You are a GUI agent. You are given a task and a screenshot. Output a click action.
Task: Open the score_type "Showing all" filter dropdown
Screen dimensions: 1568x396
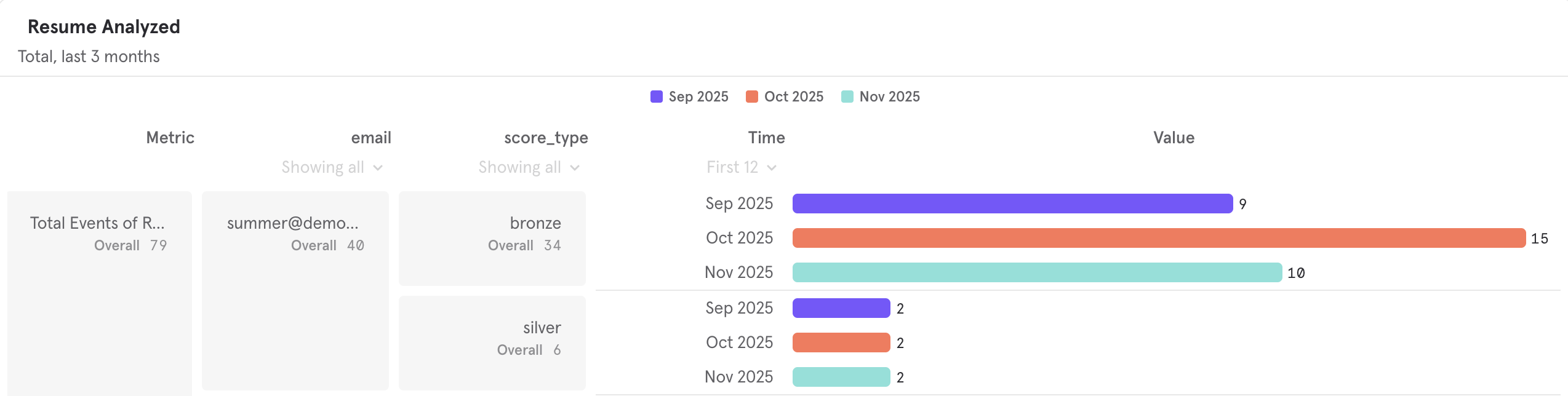[x=529, y=167]
